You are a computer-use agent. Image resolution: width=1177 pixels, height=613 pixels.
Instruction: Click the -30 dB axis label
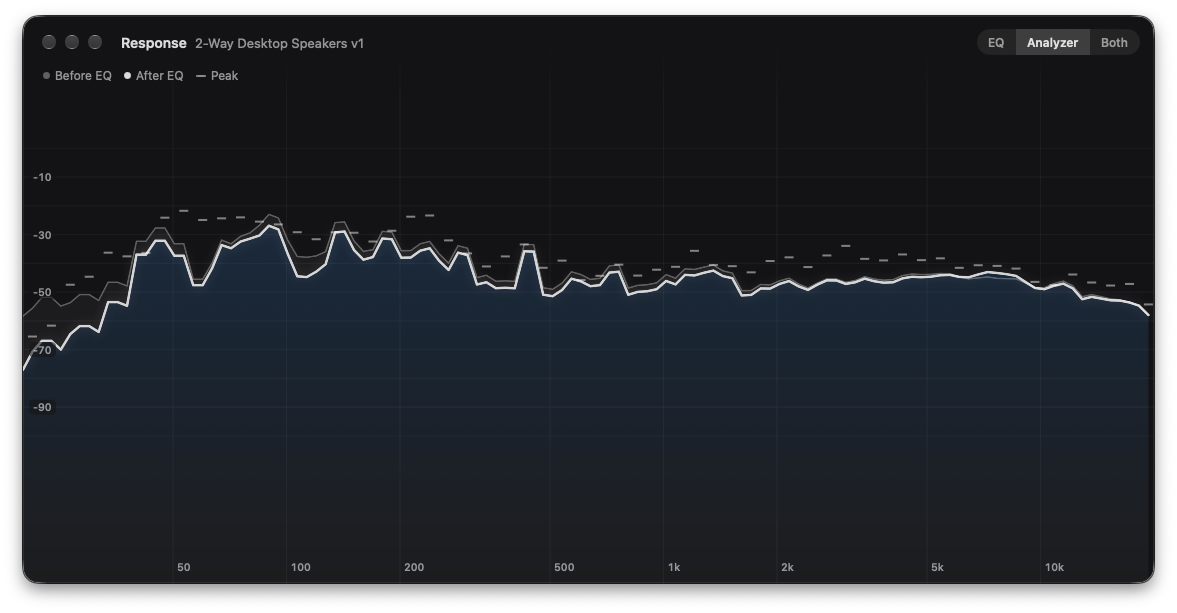[42, 236]
